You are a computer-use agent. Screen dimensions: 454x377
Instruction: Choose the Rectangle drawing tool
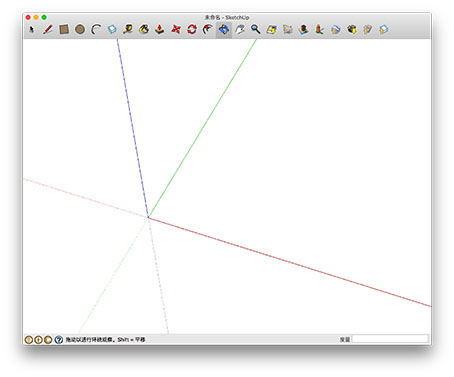click(64, 30)
